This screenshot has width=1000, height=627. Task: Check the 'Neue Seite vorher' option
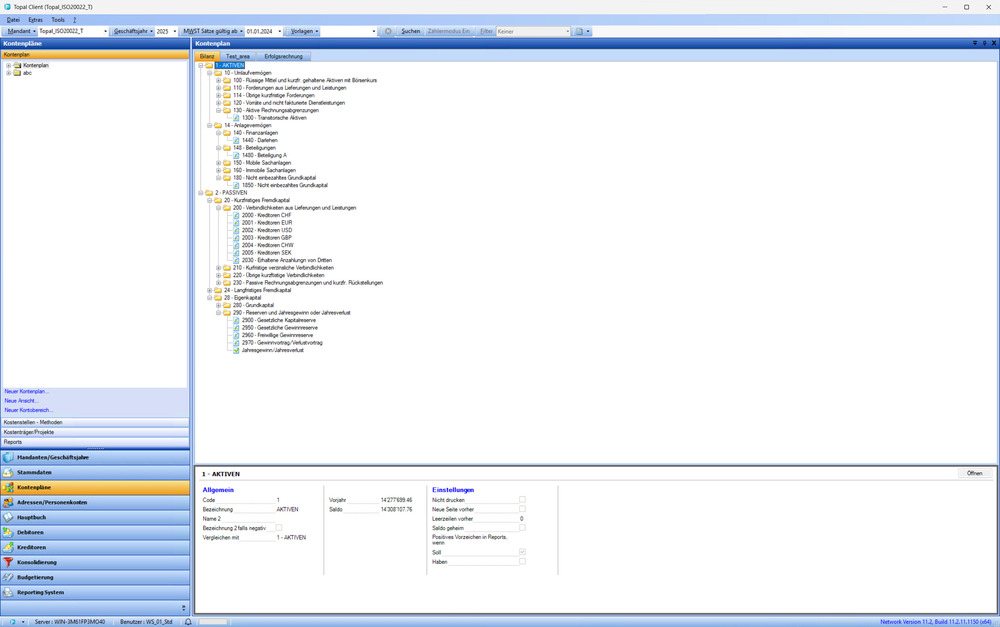pos(522,509)
